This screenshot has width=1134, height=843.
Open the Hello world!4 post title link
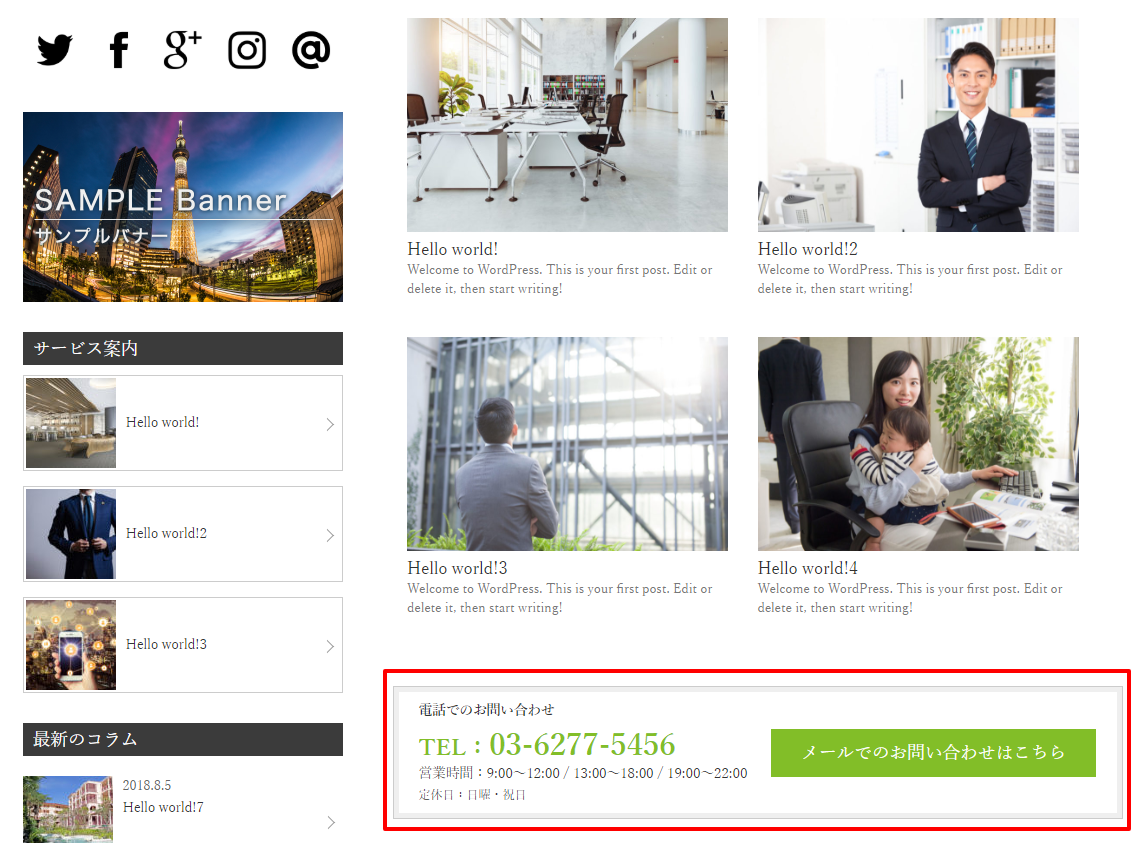click(x=808, y=568)
